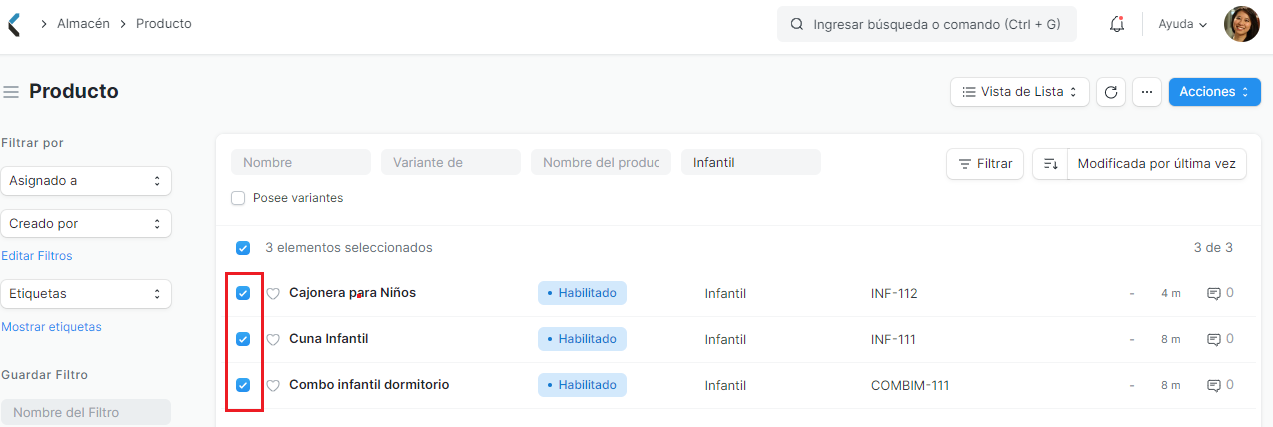
Task: Click the 3 de 3 count text
Action: pyautogui.click(x=1213, y=248)
